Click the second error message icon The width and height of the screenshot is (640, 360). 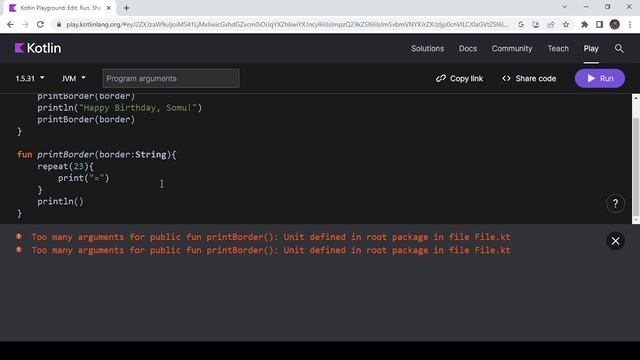19,249
